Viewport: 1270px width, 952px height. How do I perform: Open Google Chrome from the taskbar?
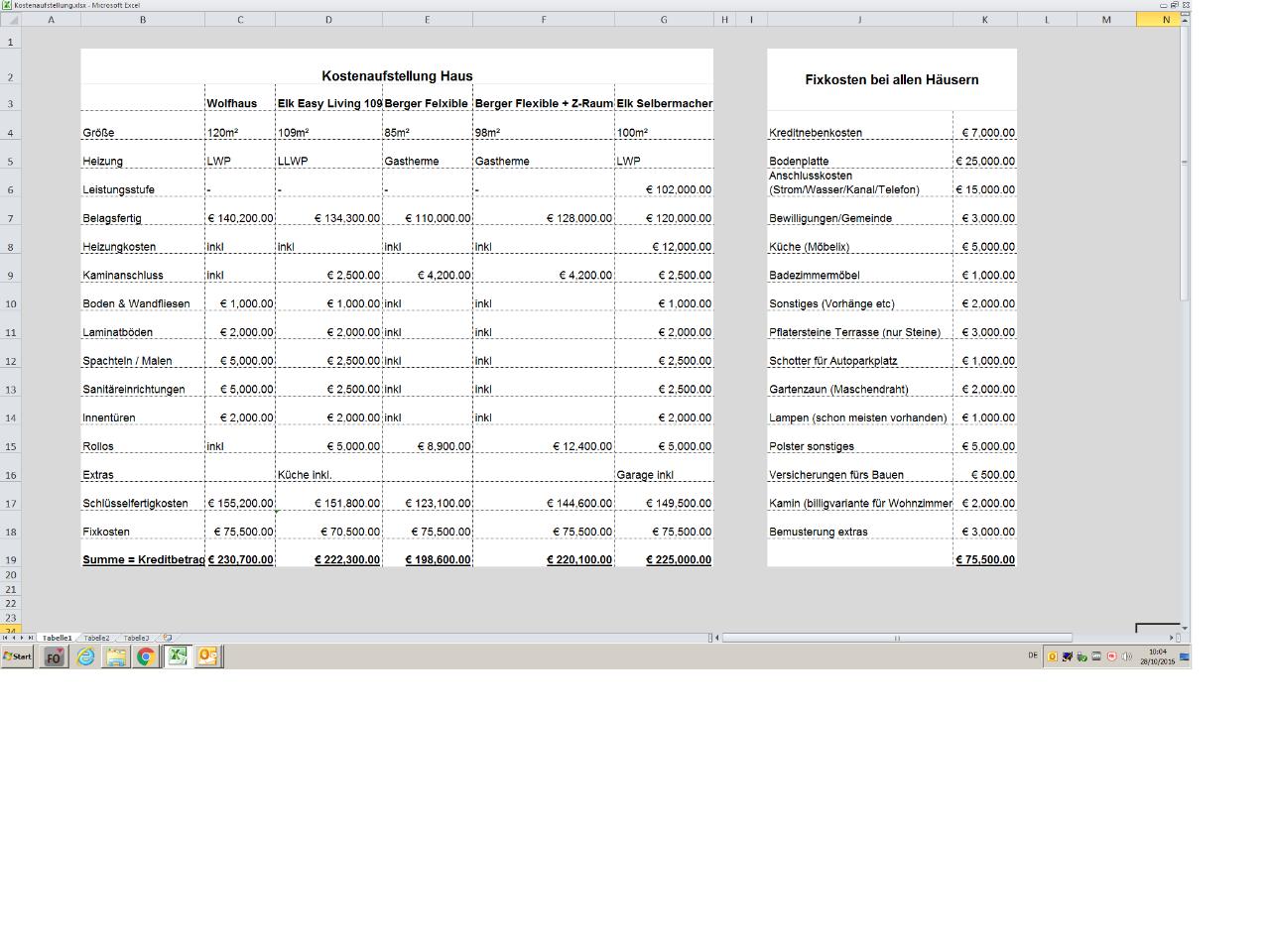pos(146,656)
